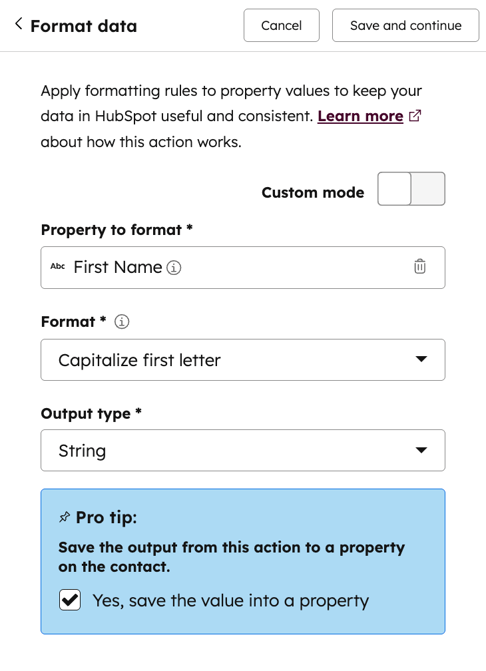Open the Learn more link
This screenshot has width=486, height=671.
click(360, 116)
